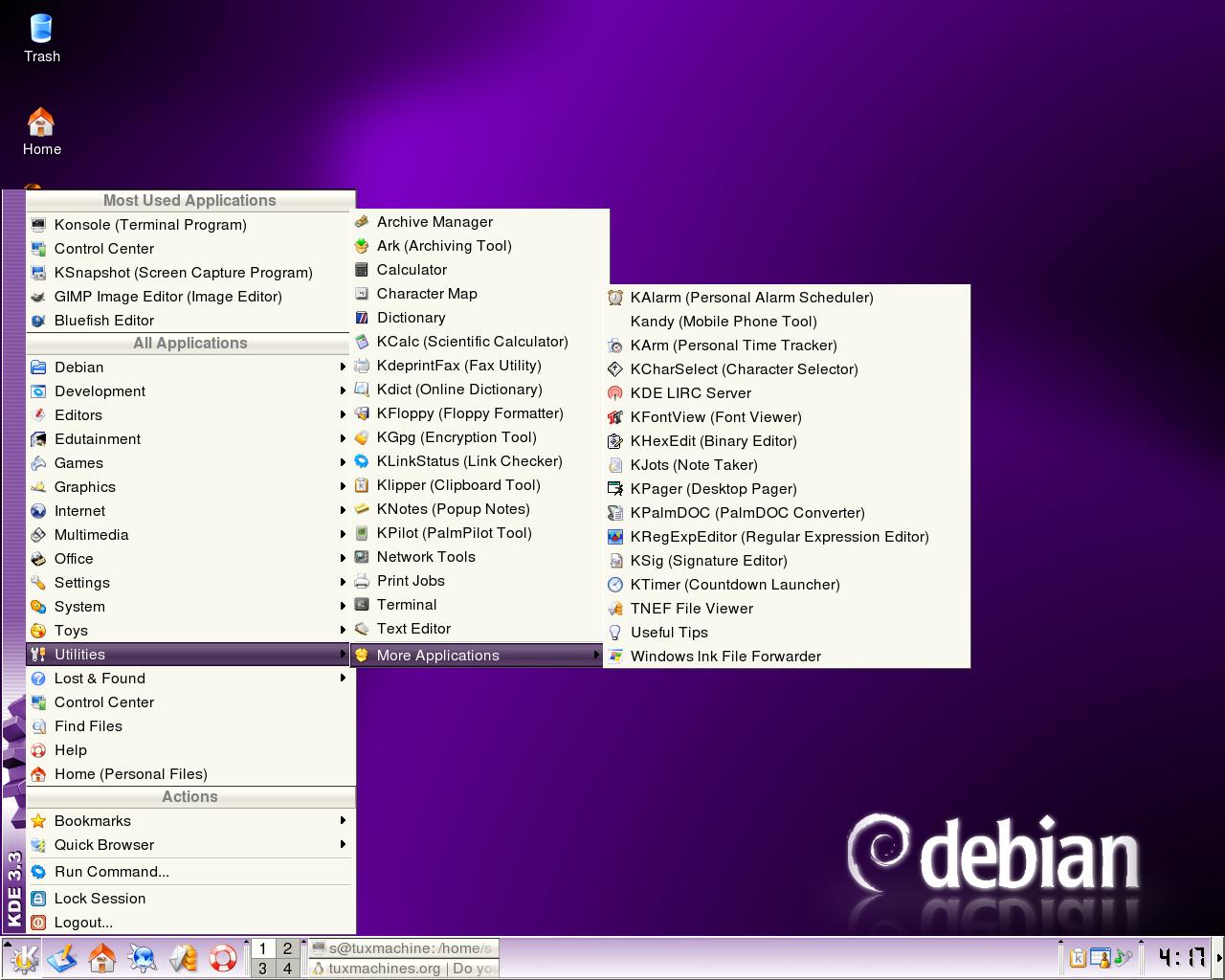
Task: Start KCalc (Scientific Calculator)
Action: 479,342
